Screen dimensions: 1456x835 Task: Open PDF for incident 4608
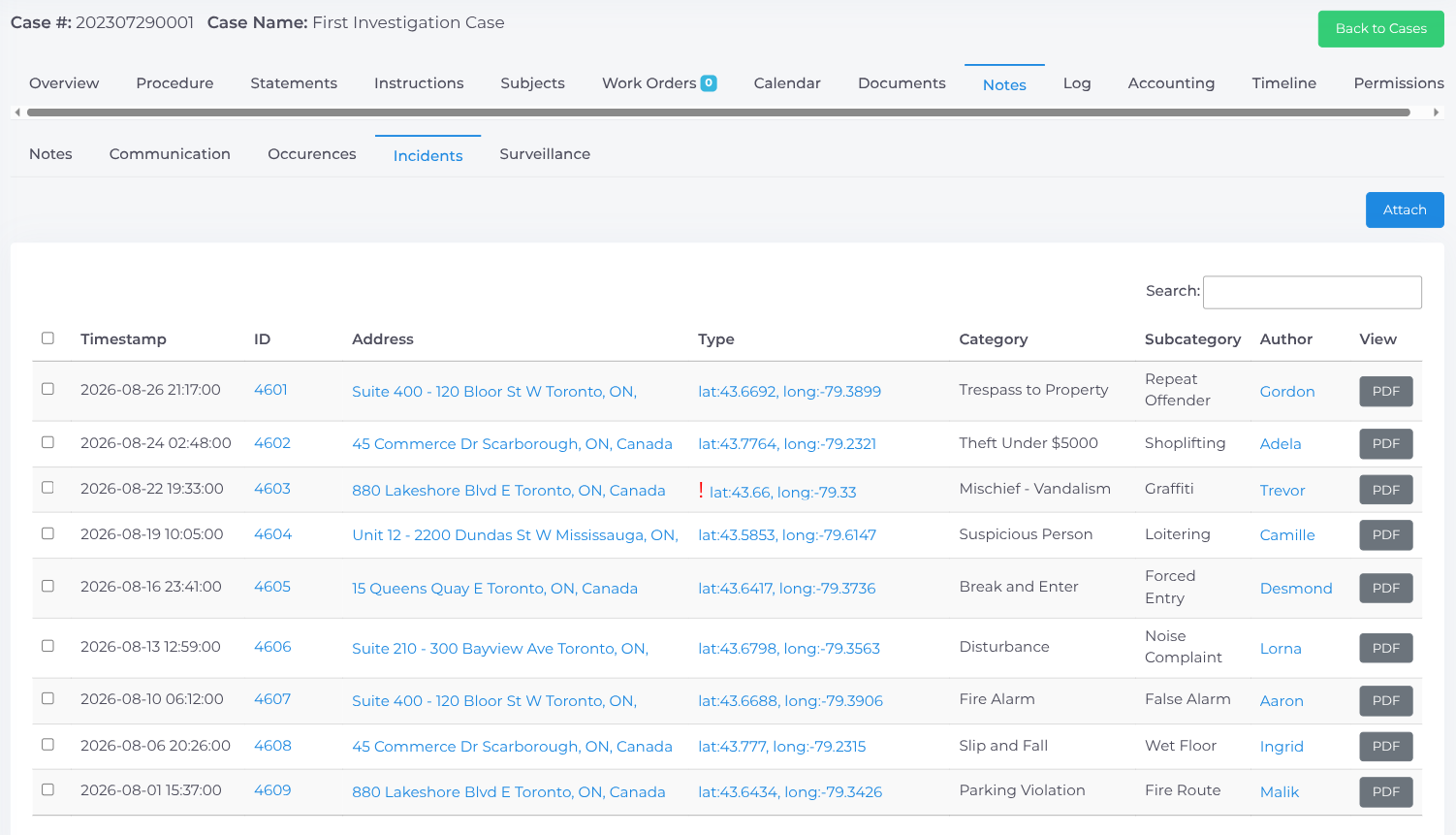(1385, 747)
